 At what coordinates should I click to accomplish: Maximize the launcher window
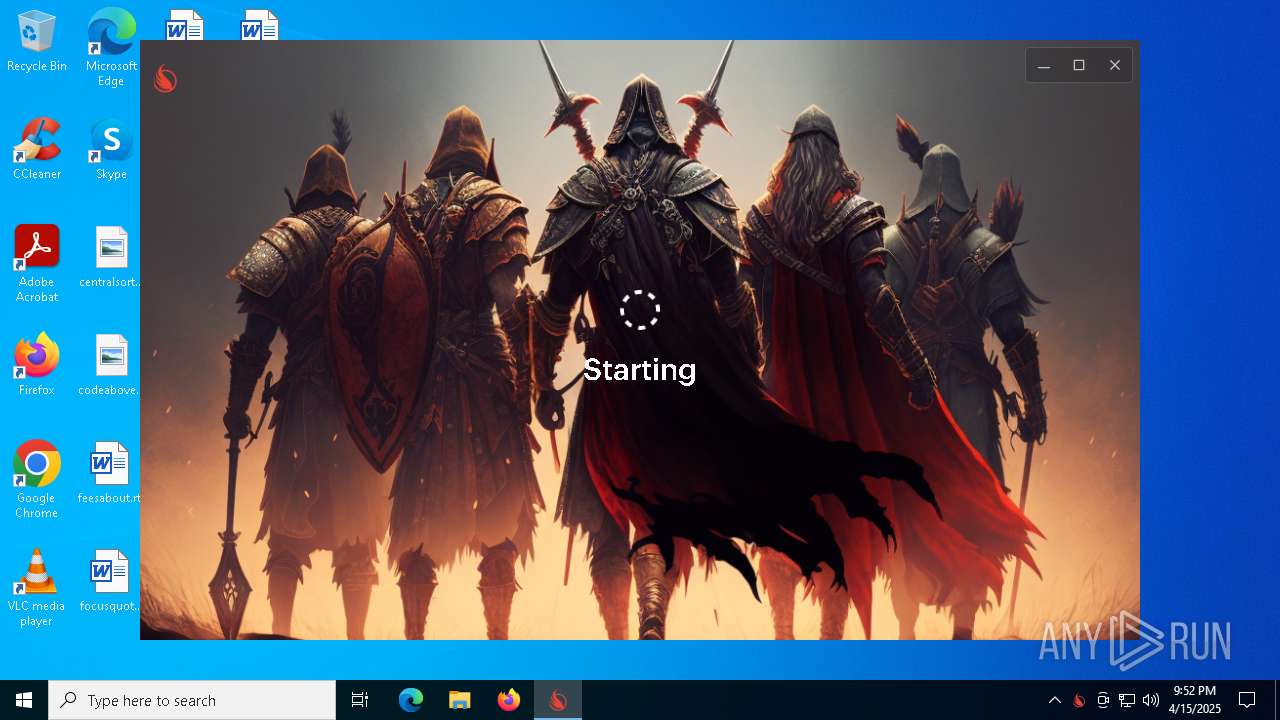(x=1079, y=65)
